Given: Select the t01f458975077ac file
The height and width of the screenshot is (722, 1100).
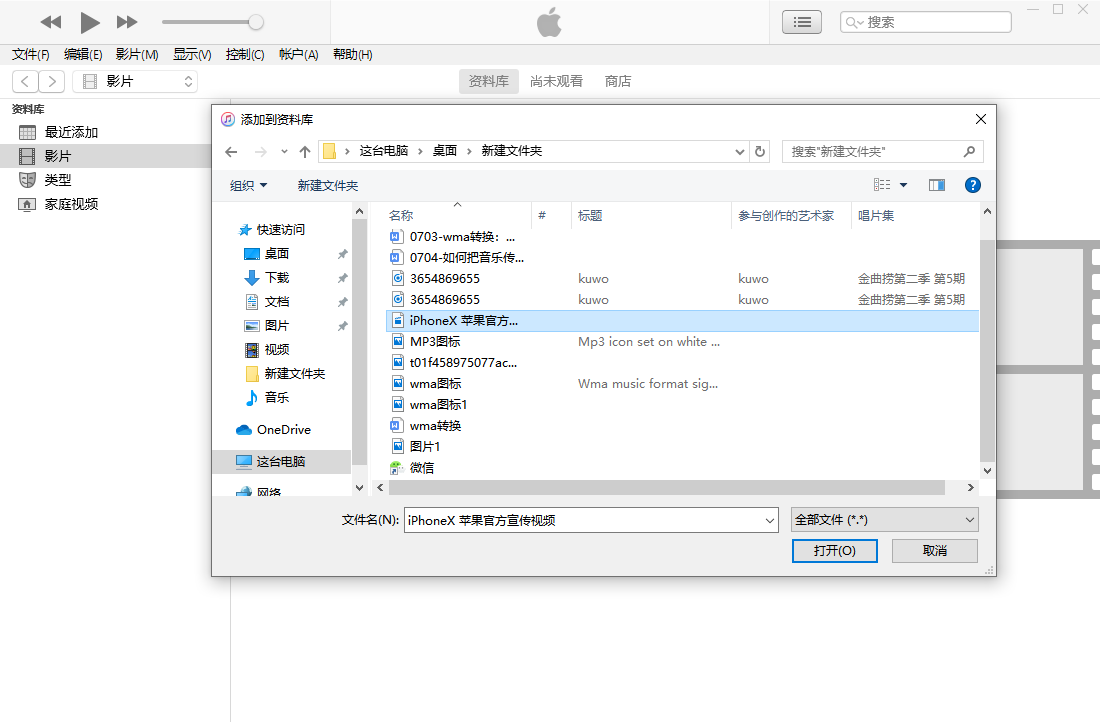Looking at the screenshot, I should (x=462, y=363).
